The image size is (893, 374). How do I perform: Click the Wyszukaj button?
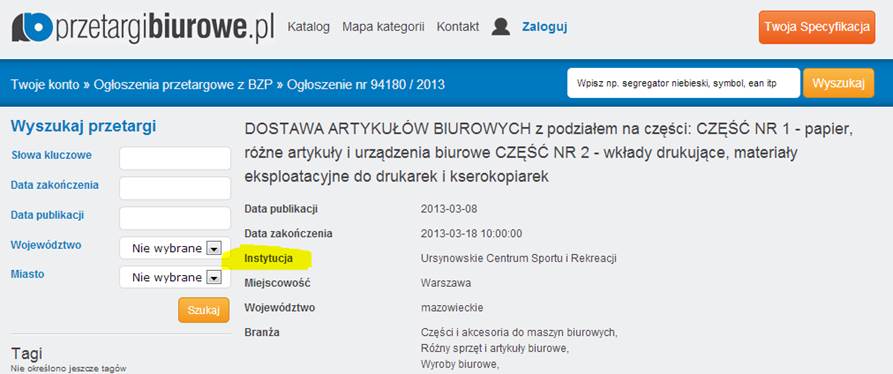pyautogui.click(x=838, y=83)
